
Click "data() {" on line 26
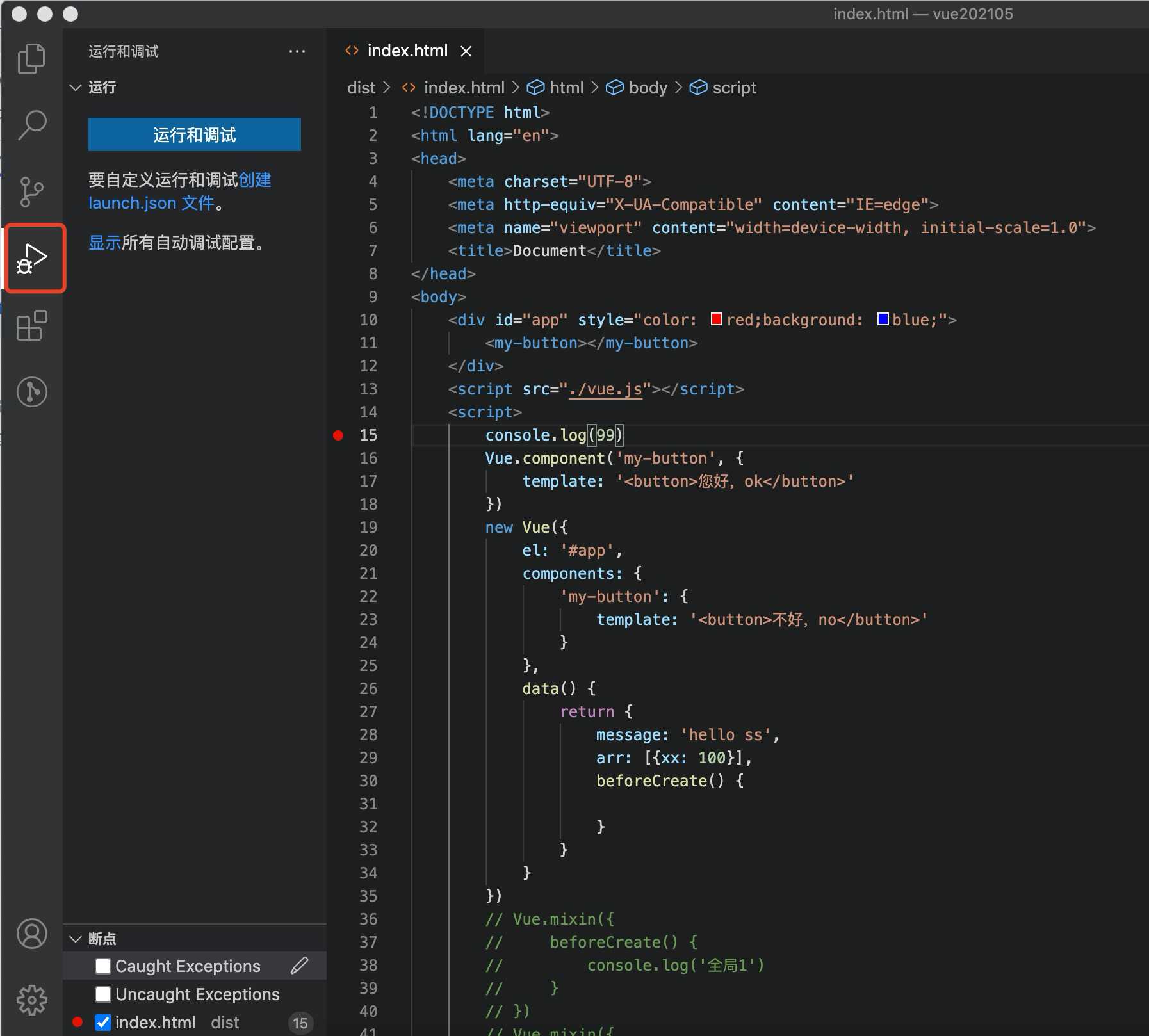click(x=559, y=689)
